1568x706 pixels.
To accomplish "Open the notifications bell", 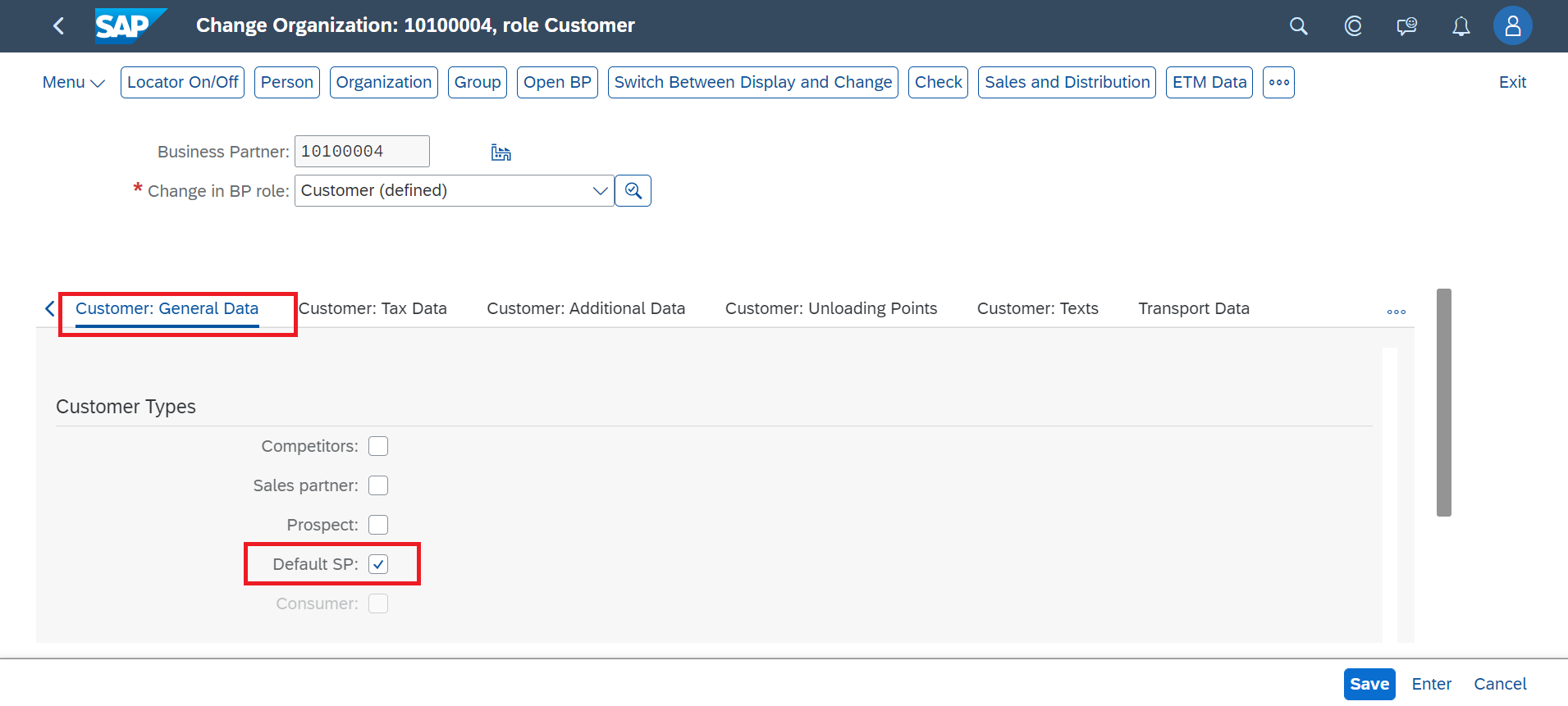I will coord(1461,26).
